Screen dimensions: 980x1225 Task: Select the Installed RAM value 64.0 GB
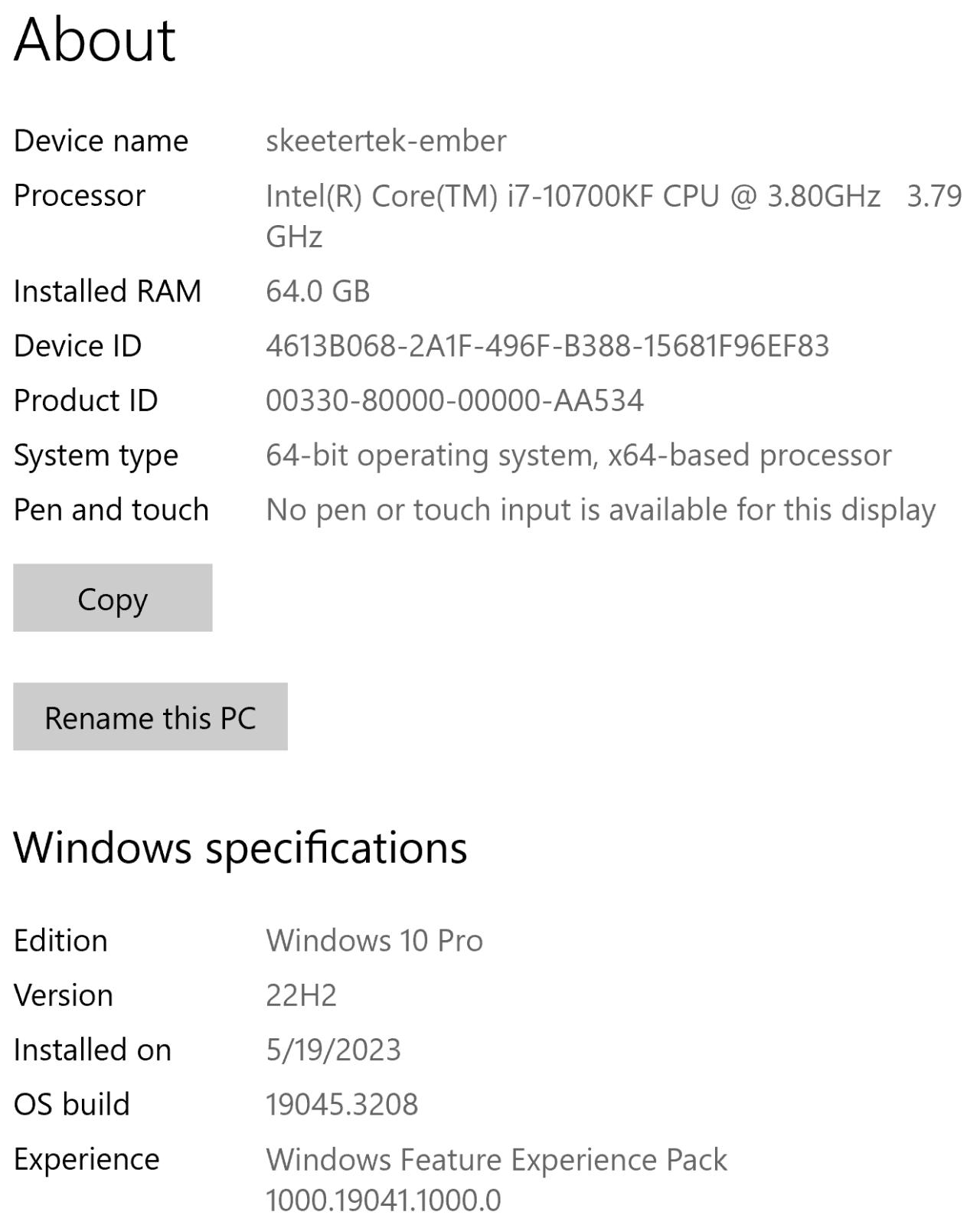(x=316, y=291)
